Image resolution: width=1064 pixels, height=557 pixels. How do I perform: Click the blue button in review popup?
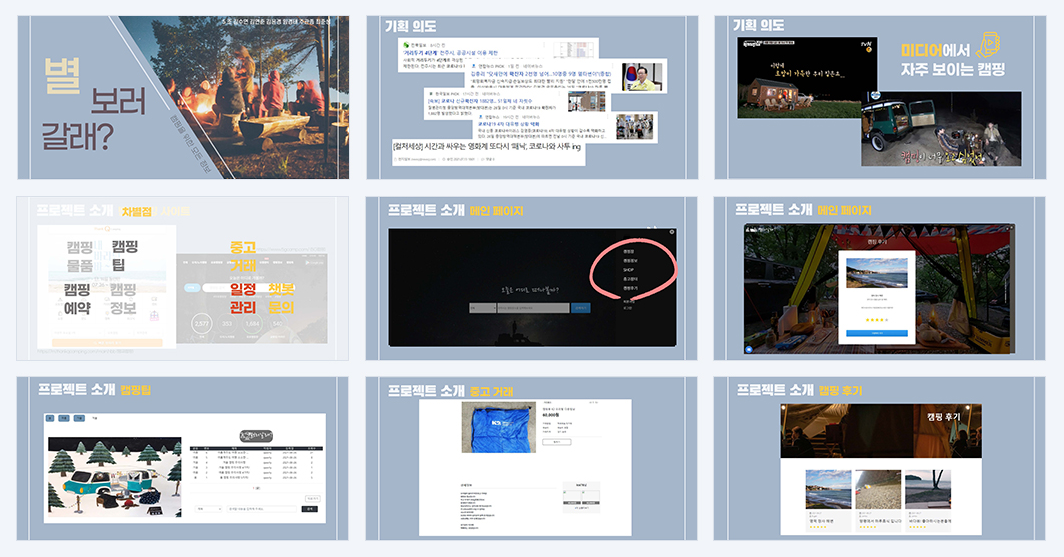877,333
